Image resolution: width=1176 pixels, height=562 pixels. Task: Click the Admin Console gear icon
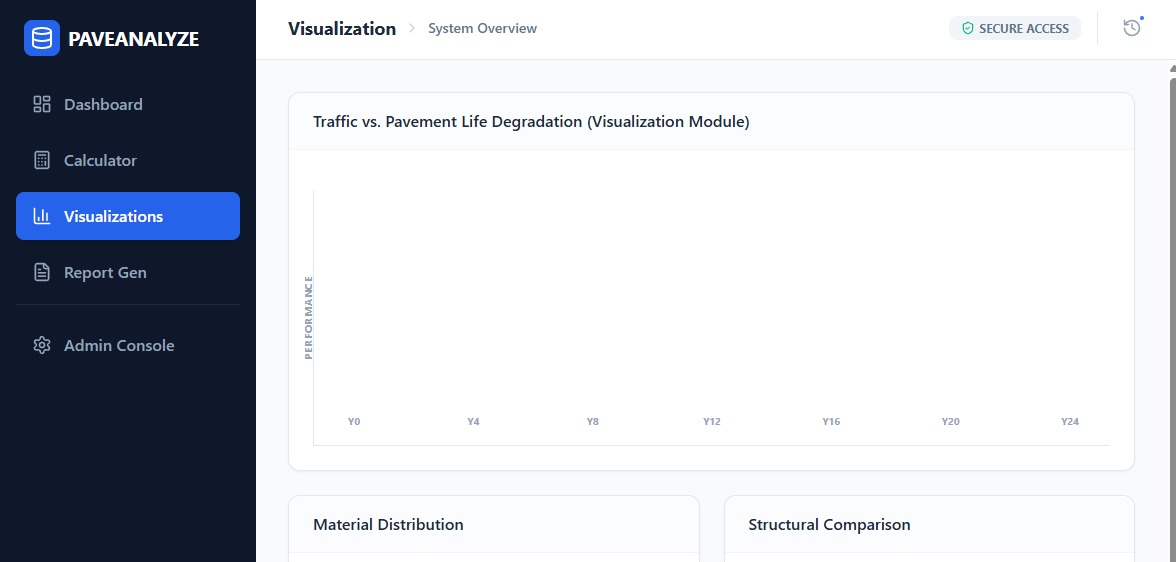point(42,345)
